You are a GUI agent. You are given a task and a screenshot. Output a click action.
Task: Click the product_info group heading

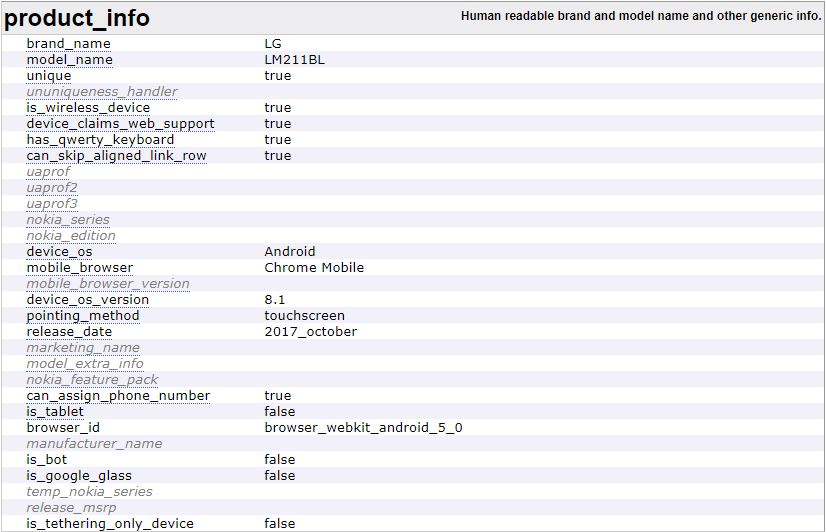coord(77,18)
